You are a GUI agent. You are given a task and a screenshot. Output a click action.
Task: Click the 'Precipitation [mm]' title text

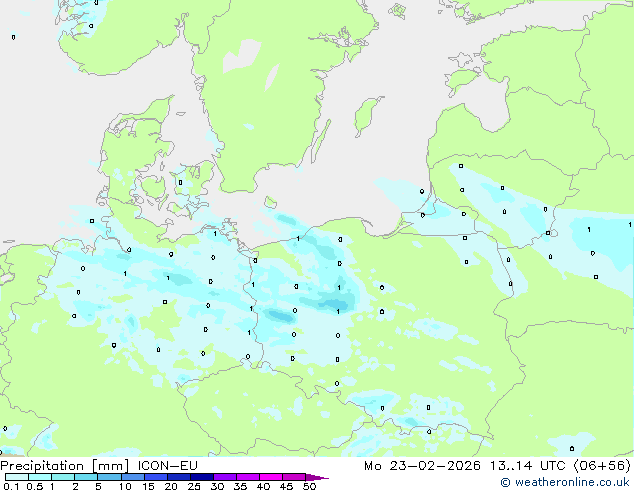(65, 466)
